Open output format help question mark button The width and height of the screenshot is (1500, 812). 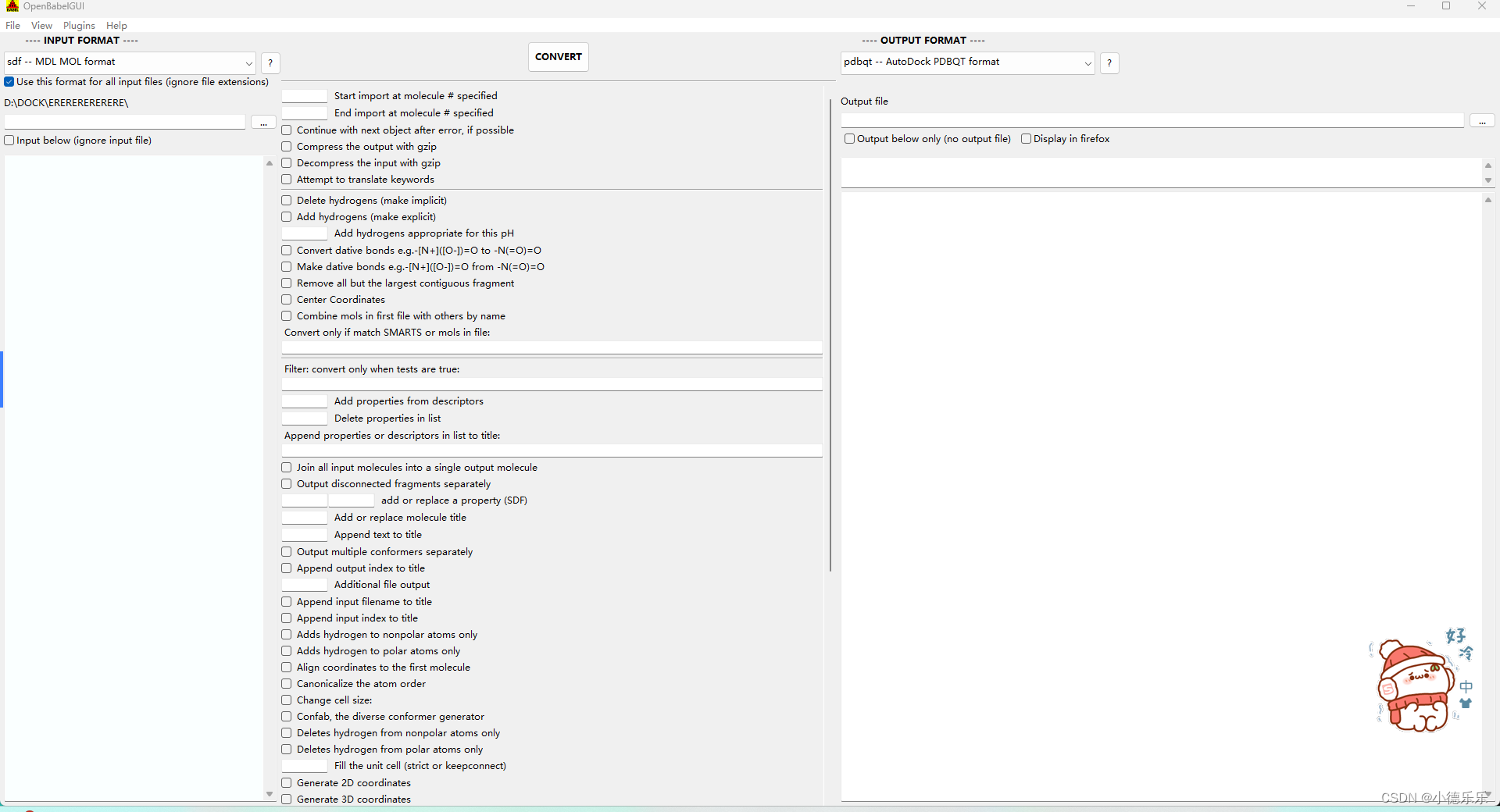click(x=1109, y=63)
